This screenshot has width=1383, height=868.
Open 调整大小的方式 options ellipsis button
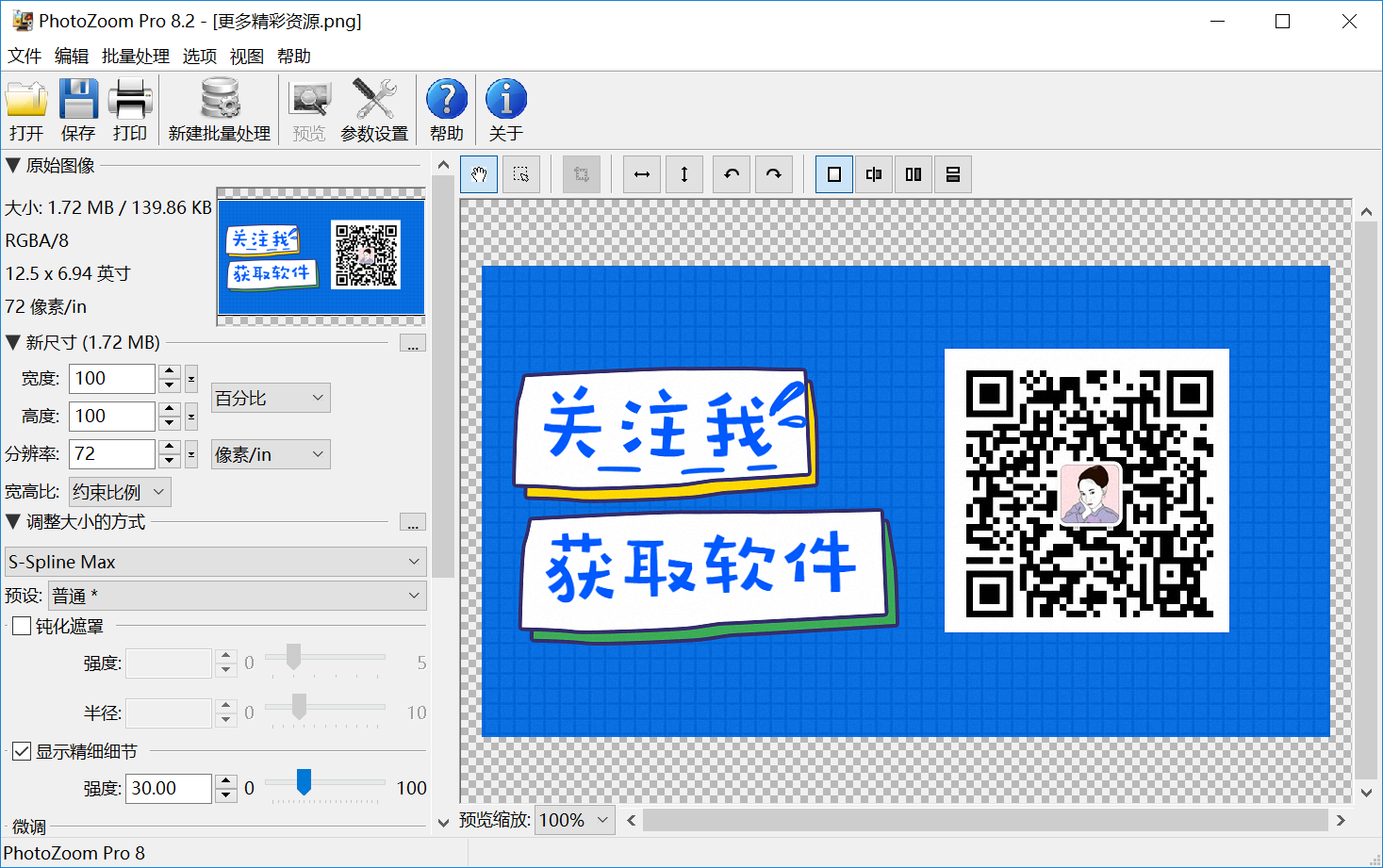[x=413, y=522]
